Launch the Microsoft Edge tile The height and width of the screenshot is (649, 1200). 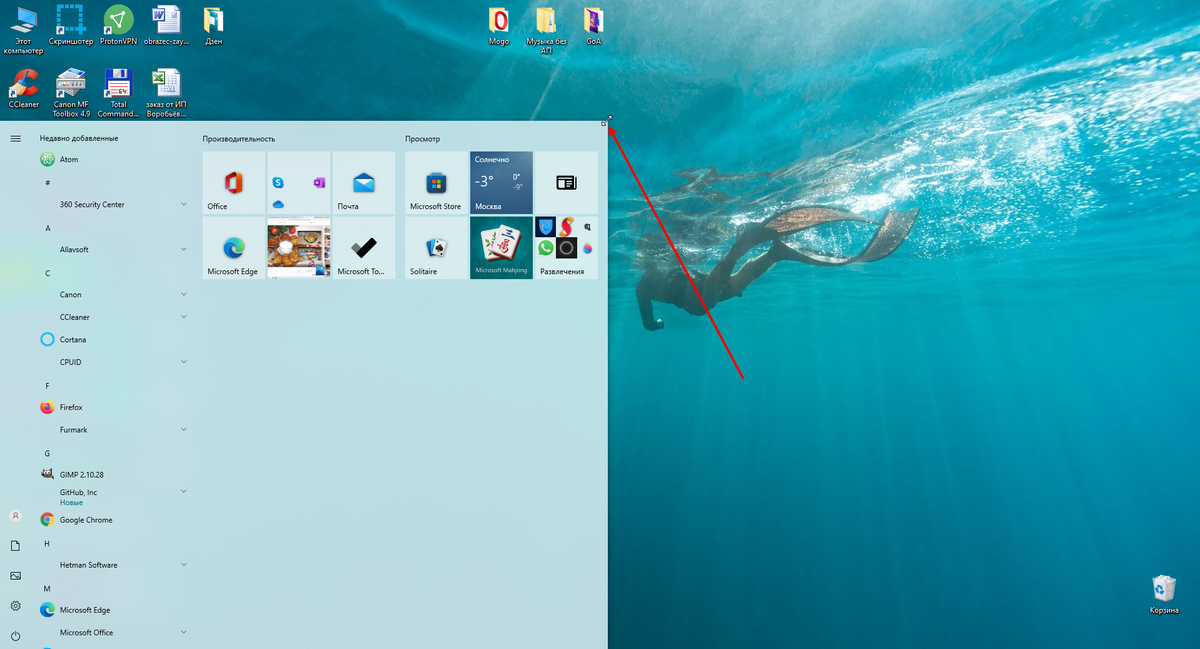(x=234, y=248)
